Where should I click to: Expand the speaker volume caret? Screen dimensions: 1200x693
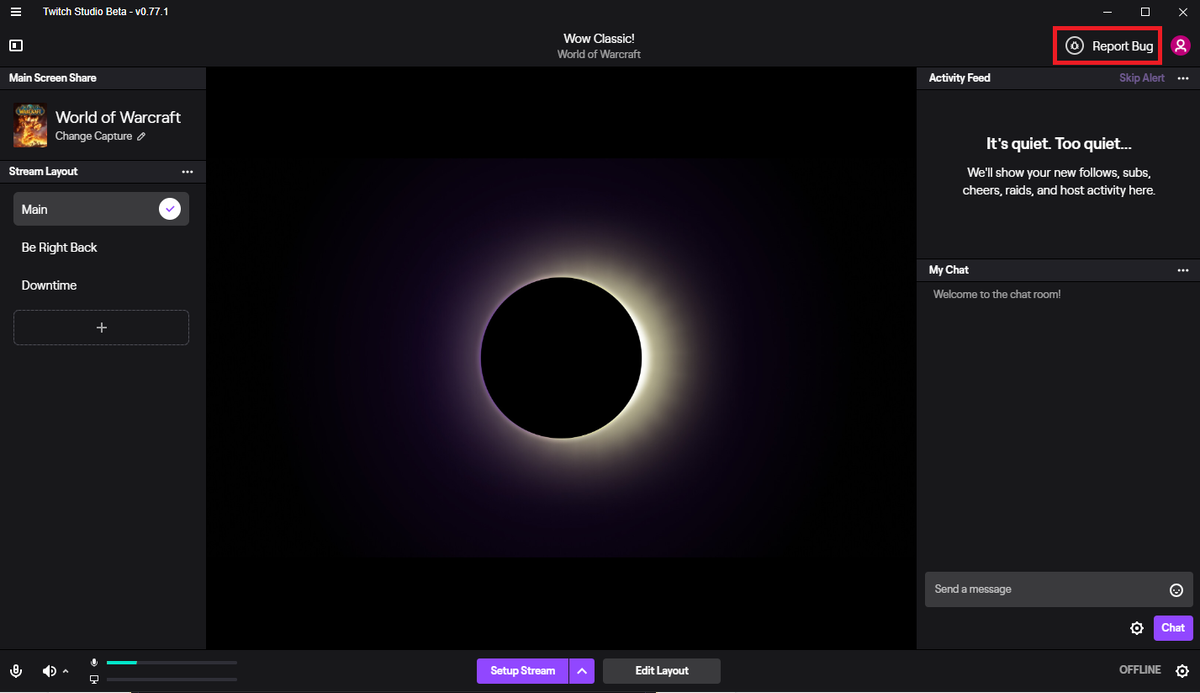(66, 671)
